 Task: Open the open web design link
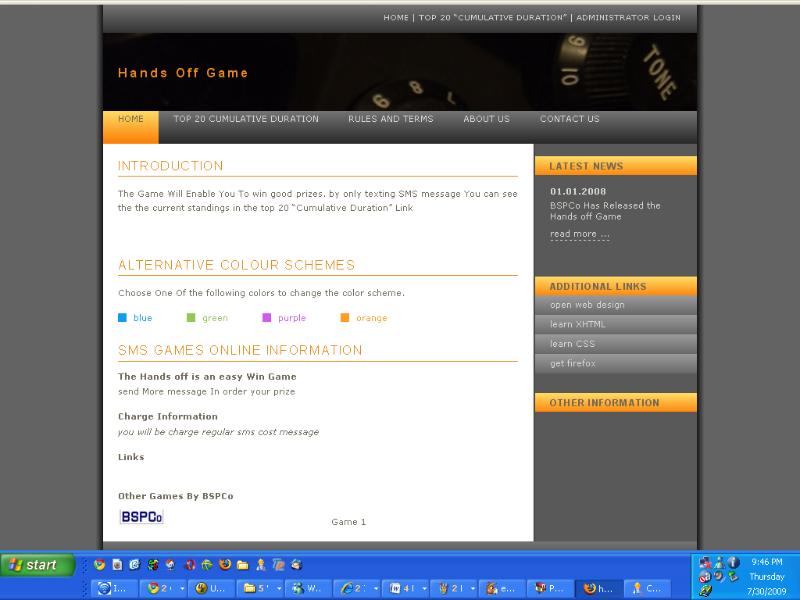pos(616,305)
